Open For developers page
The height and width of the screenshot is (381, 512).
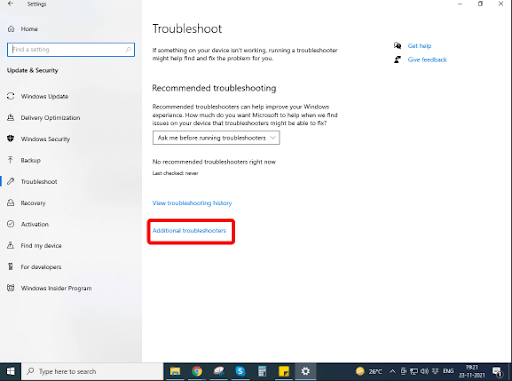[41, 267]
